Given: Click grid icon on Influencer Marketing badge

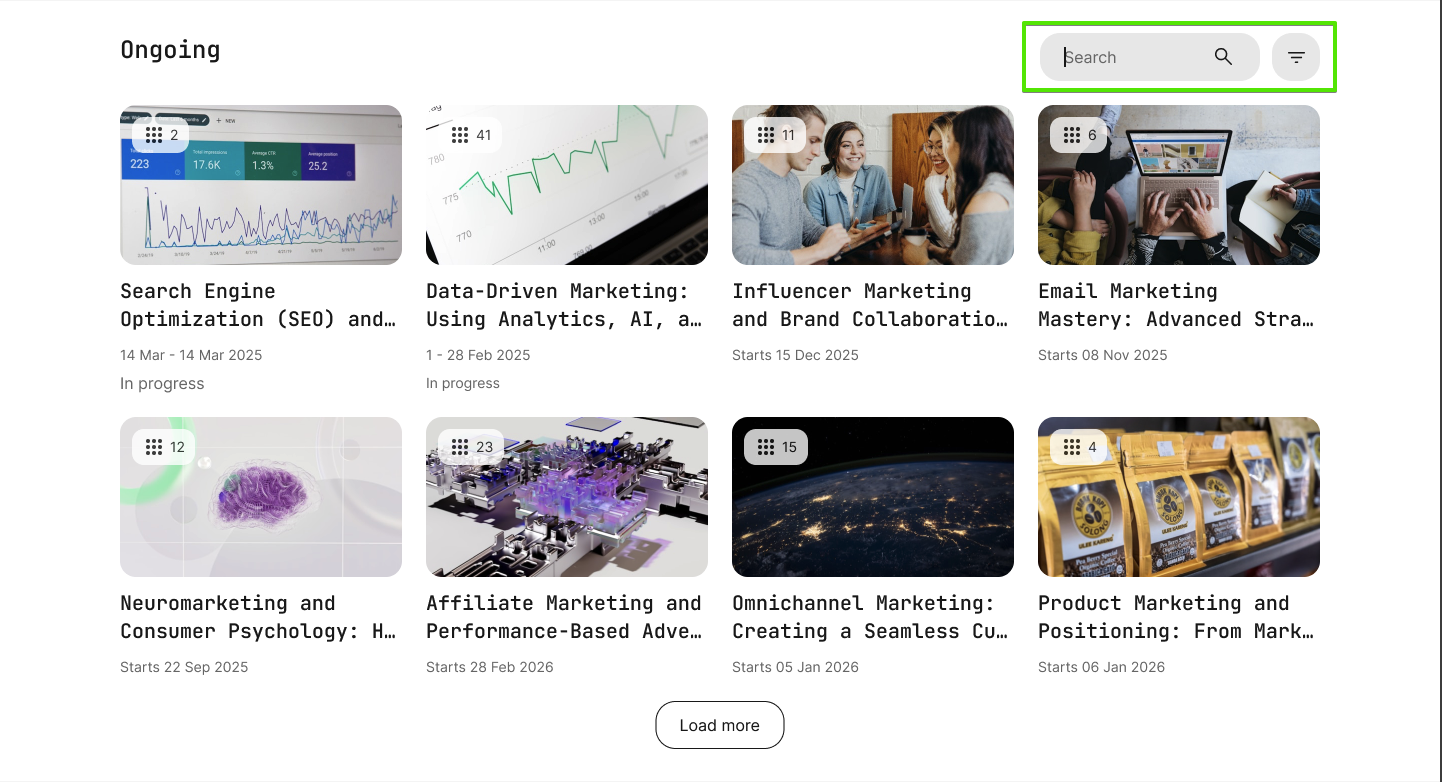Looking at the screenshot, I should point(766,135).
